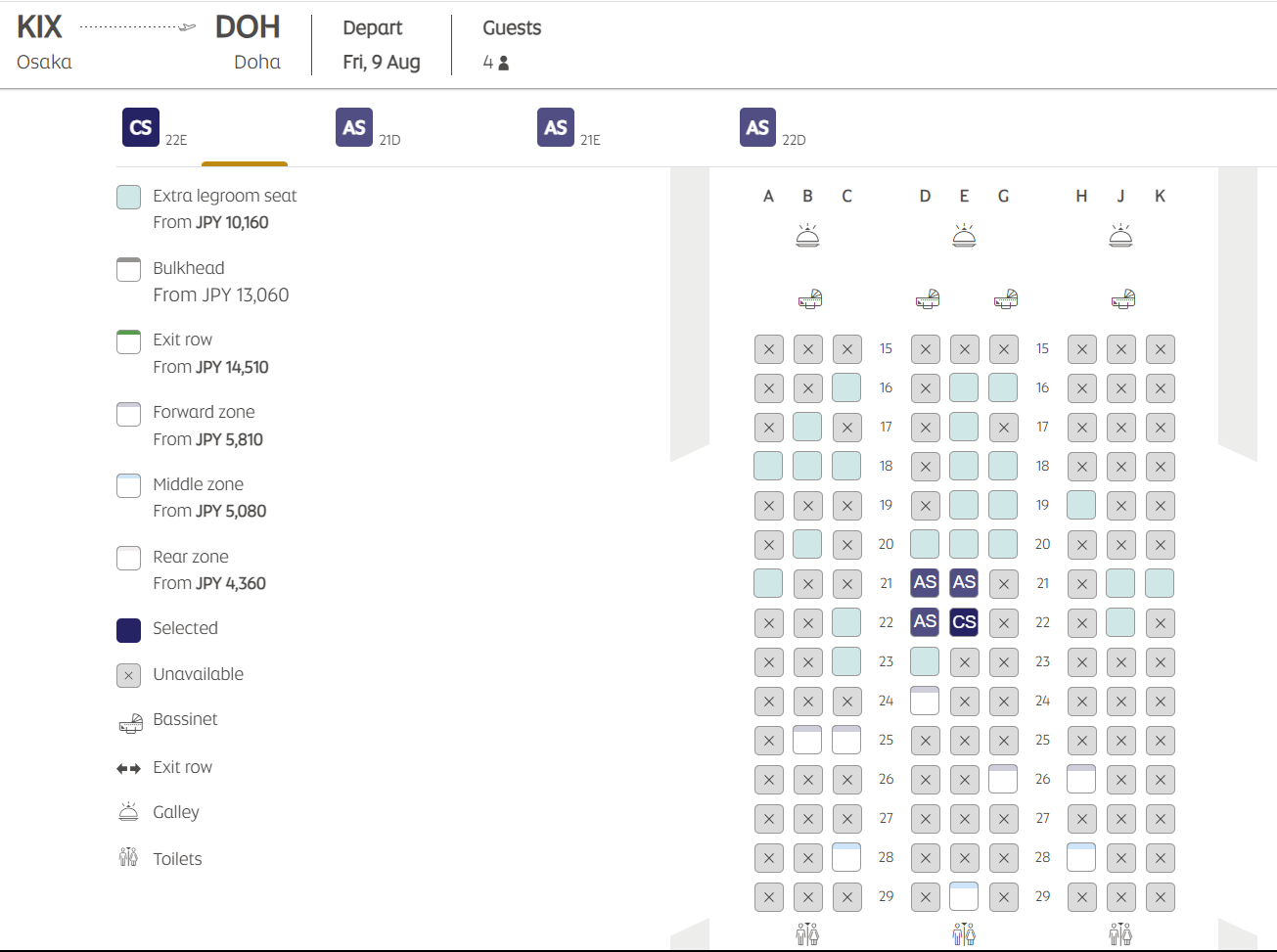Choose forward zone seat 24D
The height and width of the screenshot is (952, 1277).
coord(925,701)
